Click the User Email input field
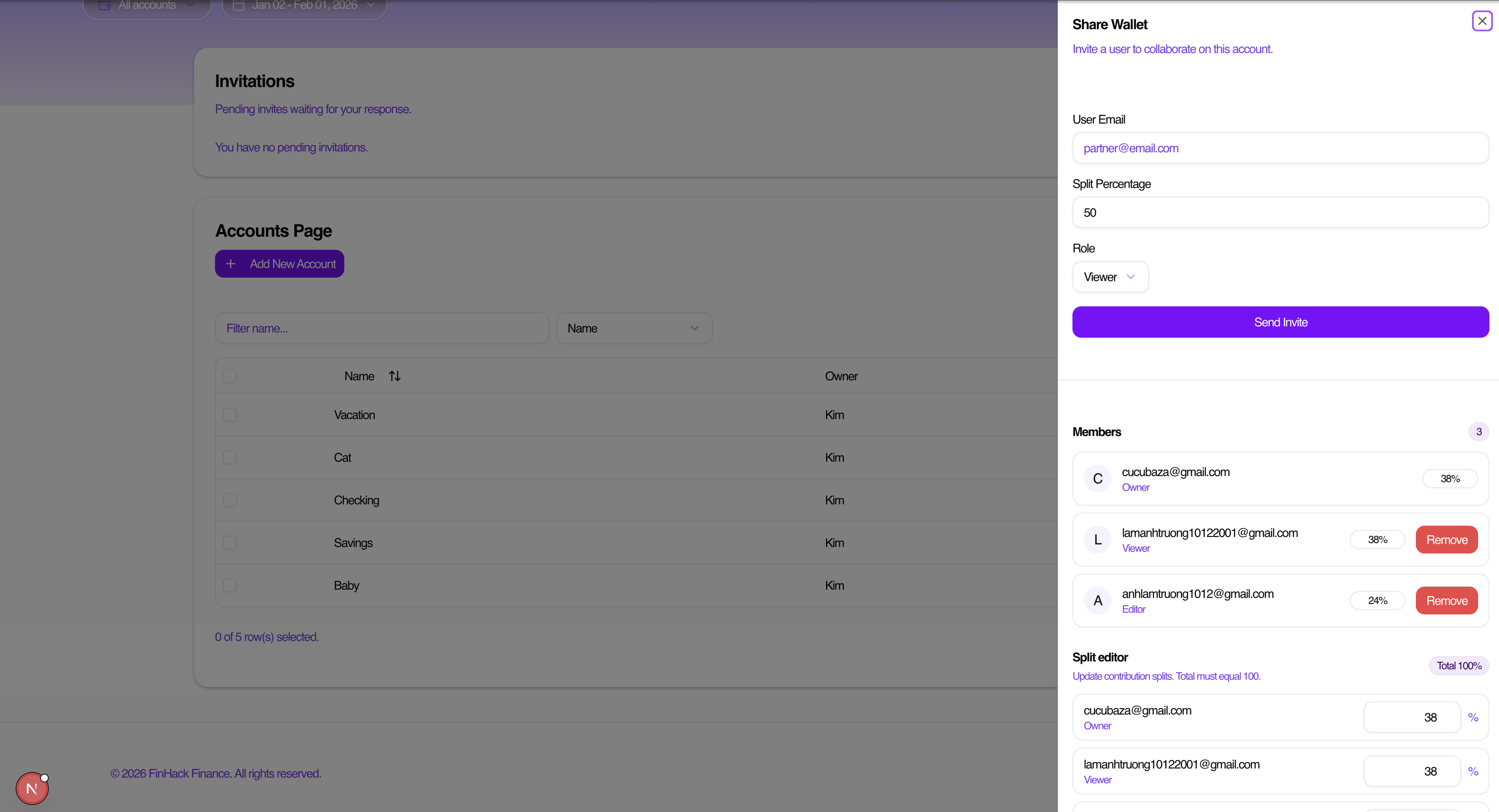 point(1280,148)
